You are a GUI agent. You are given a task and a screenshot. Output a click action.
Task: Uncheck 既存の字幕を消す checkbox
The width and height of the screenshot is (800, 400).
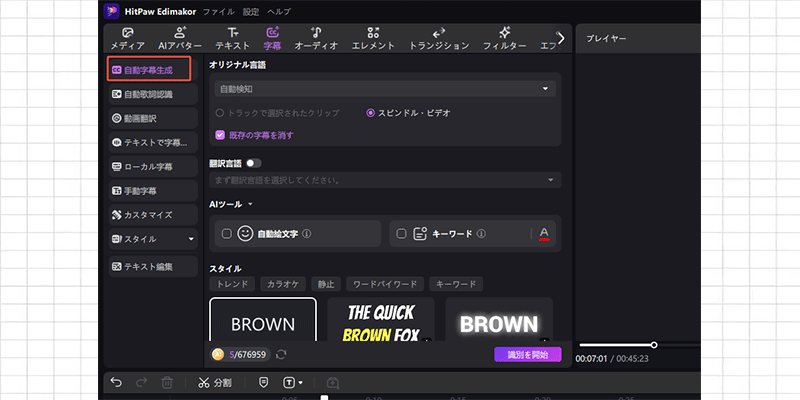pos(220,135)
